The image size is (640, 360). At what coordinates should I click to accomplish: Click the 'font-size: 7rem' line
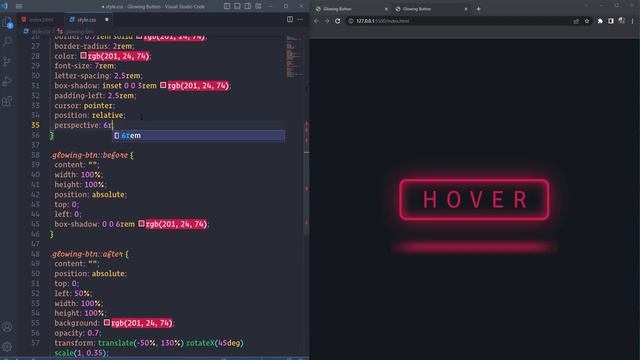85,66
